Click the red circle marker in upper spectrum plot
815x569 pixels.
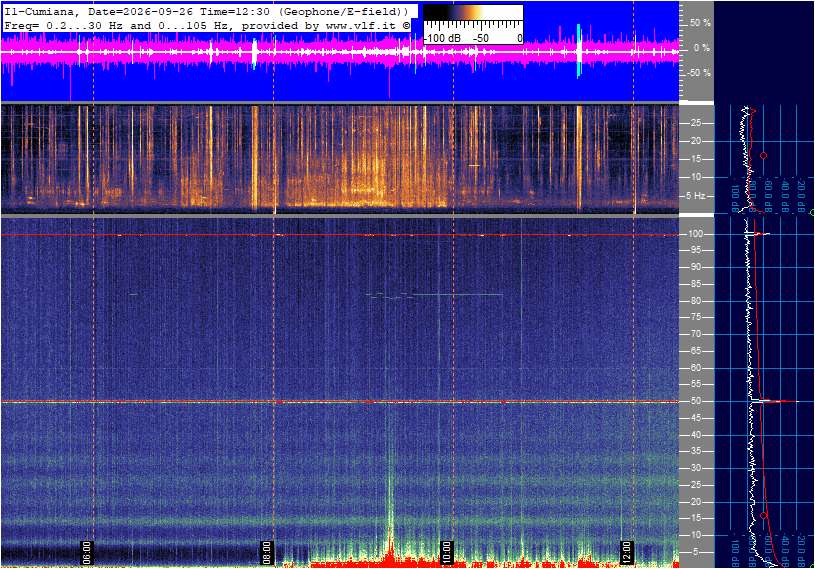click(764, 156)
